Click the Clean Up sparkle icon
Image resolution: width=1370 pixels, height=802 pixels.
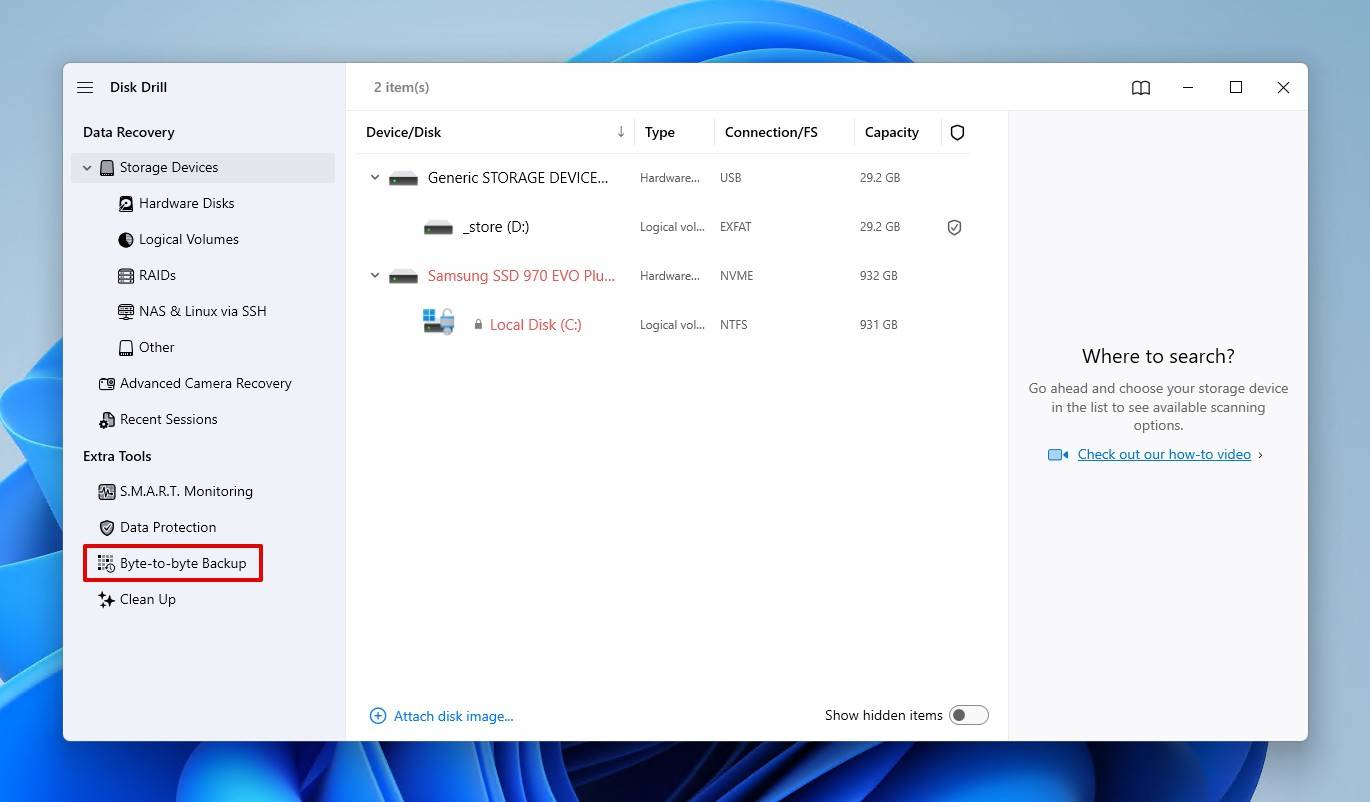coord(106,600)
